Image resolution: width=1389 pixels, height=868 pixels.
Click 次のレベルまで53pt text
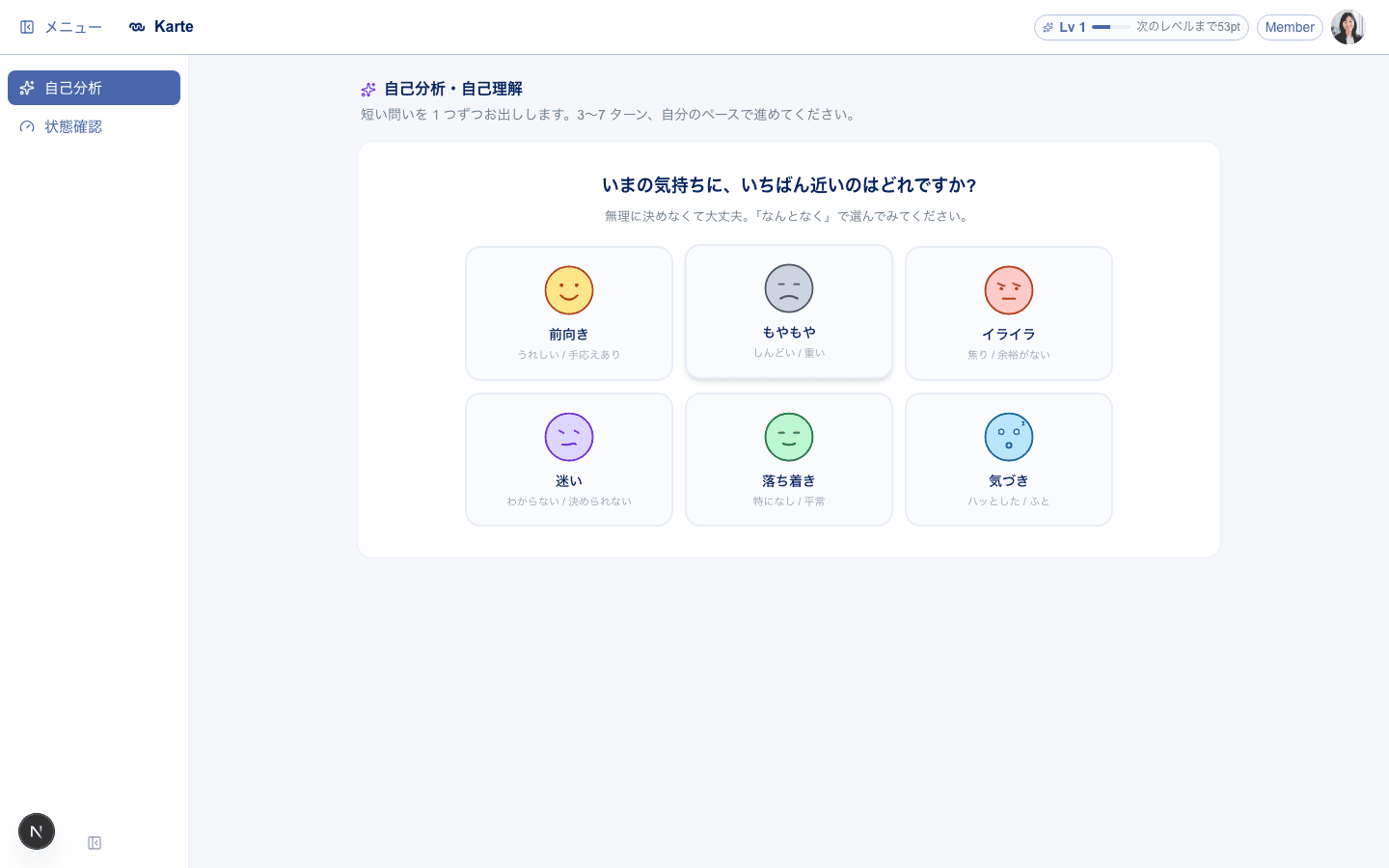point(1188,27)
